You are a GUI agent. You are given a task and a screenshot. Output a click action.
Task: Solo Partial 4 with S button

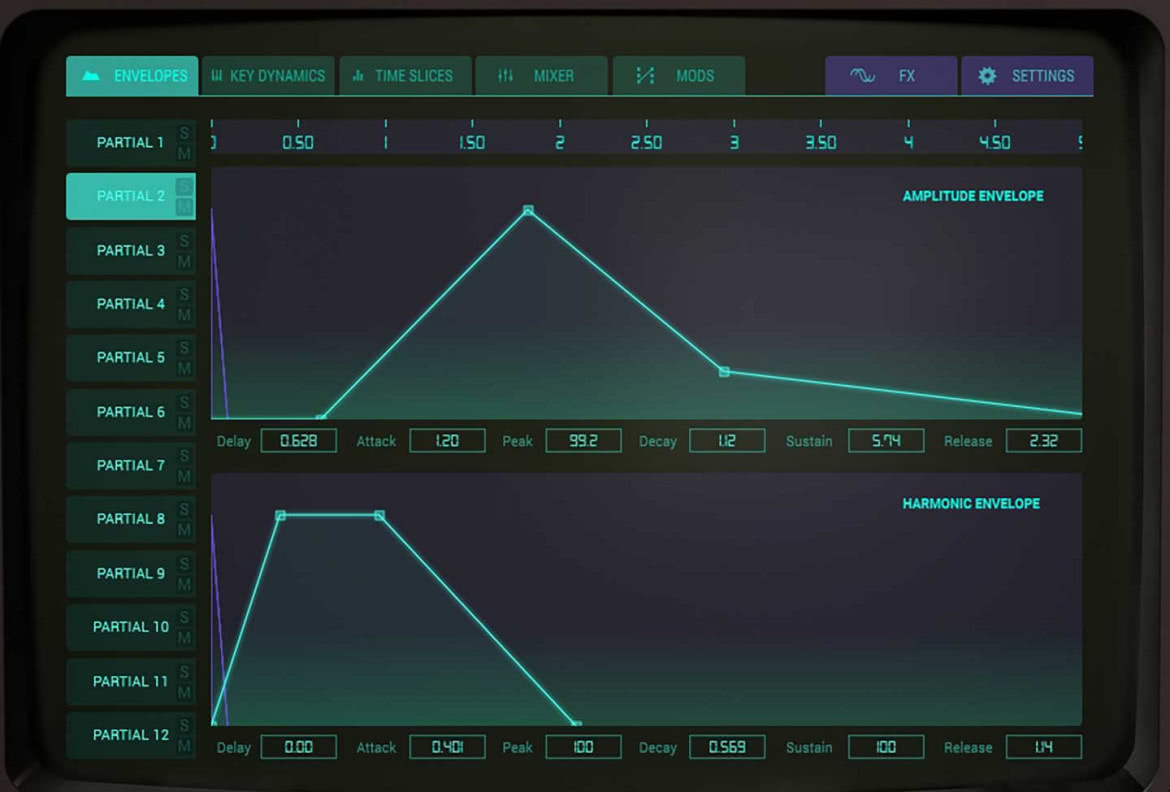tap(184, 294)
